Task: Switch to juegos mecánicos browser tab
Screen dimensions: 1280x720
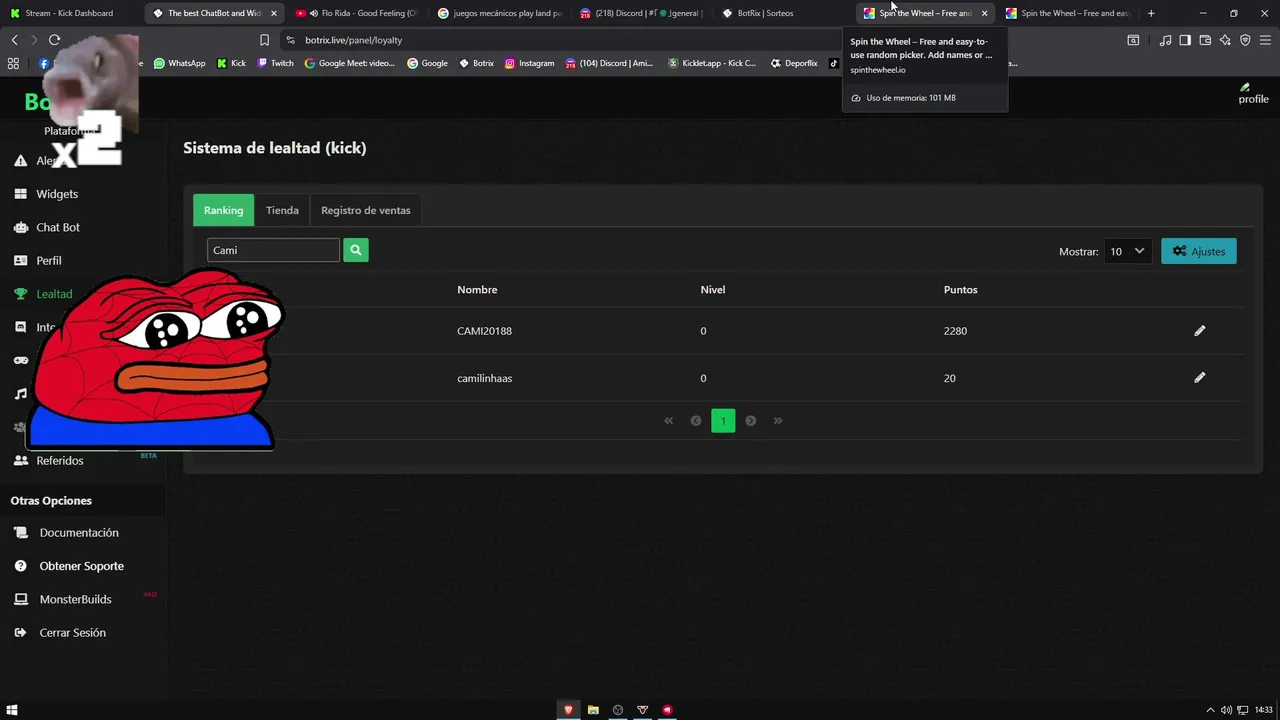Action: pos(500,13)
